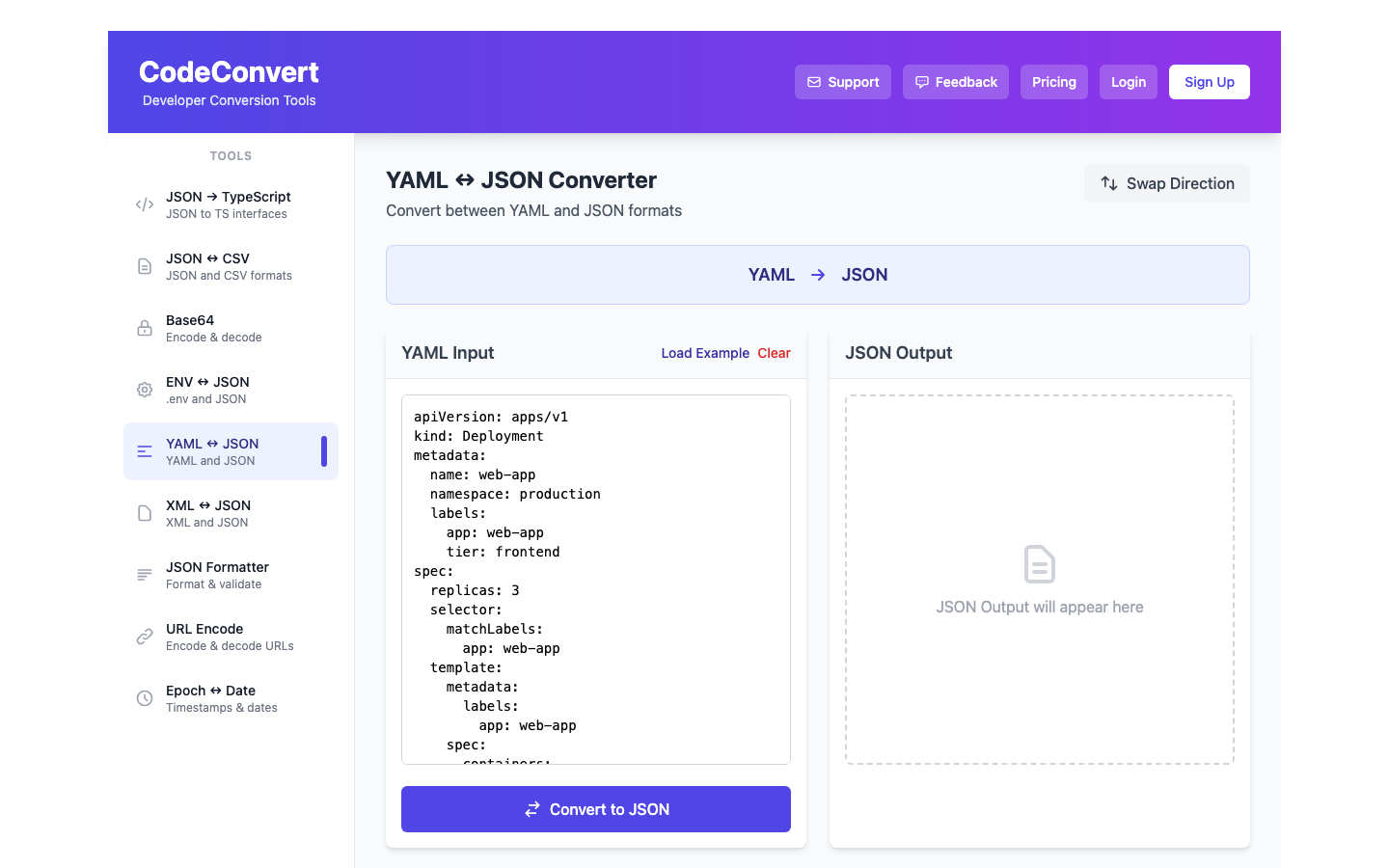Click the CodeConvert logo
The width and height of the screenshot is (1389, 868).
point(229,71)
